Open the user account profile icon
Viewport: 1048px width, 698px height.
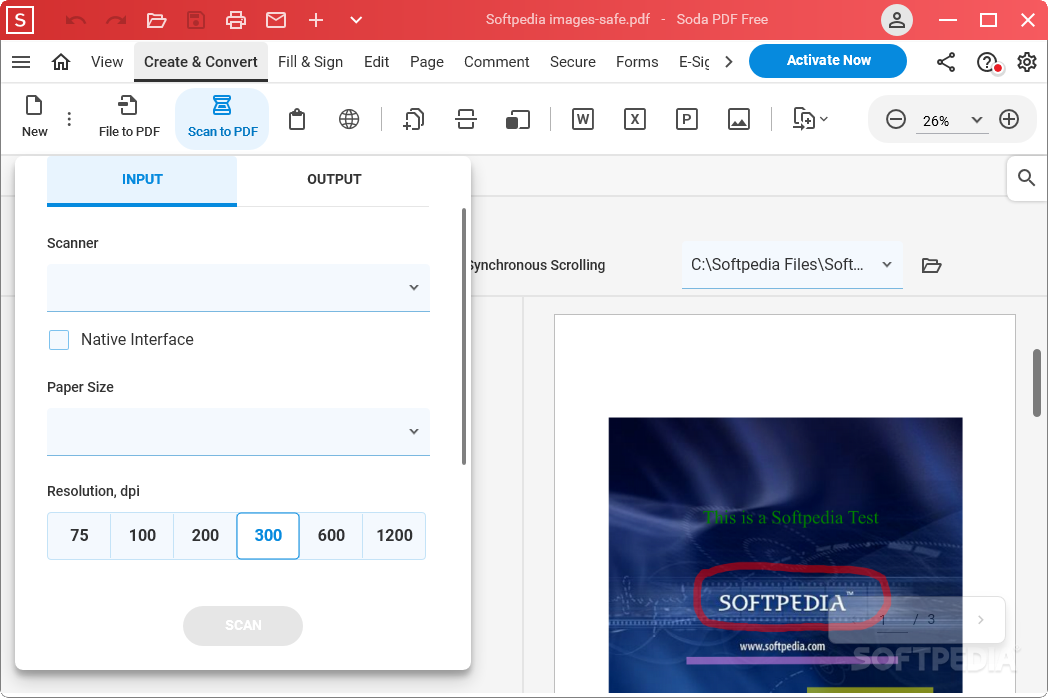pyautogui.click(x=897, y=20)
